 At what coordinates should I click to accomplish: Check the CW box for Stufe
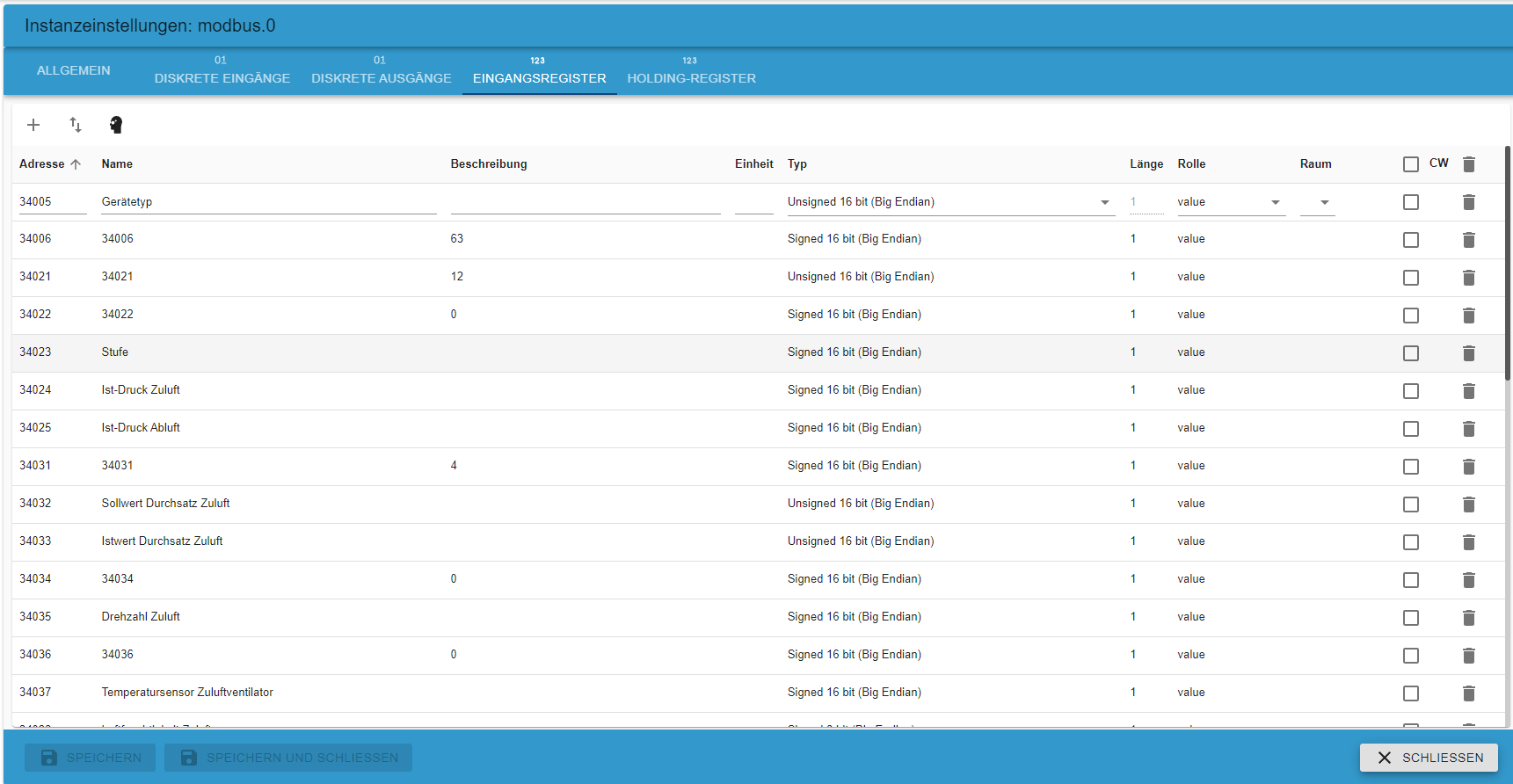click(x=1411, y=353)
